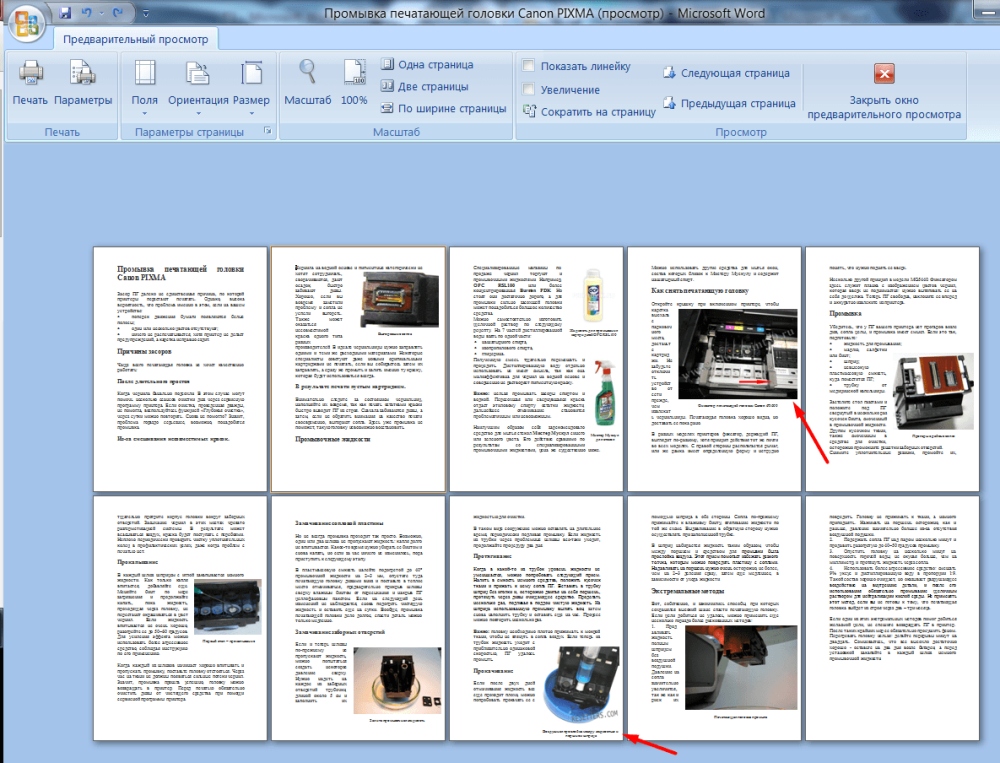1000x763 pixels.
Task: Click the Размер page size icon
Action: [251, 73]
